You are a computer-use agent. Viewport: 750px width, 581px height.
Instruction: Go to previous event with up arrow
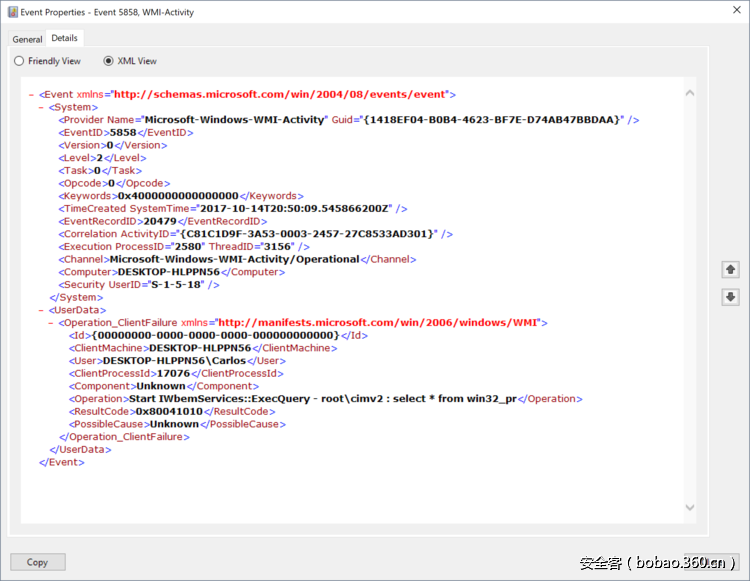coord(730,270)
